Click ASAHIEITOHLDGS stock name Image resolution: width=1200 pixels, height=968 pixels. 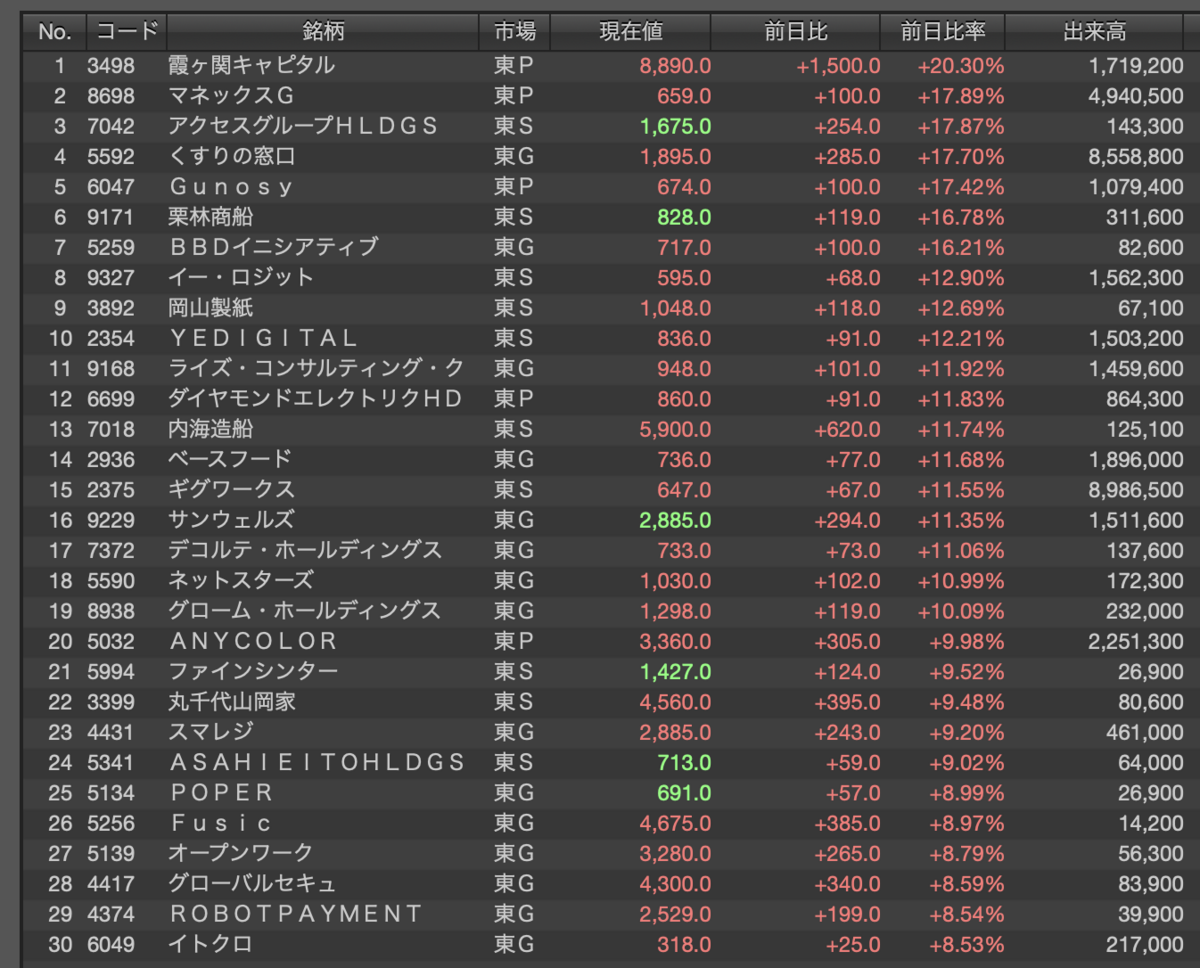coord(317,763)
